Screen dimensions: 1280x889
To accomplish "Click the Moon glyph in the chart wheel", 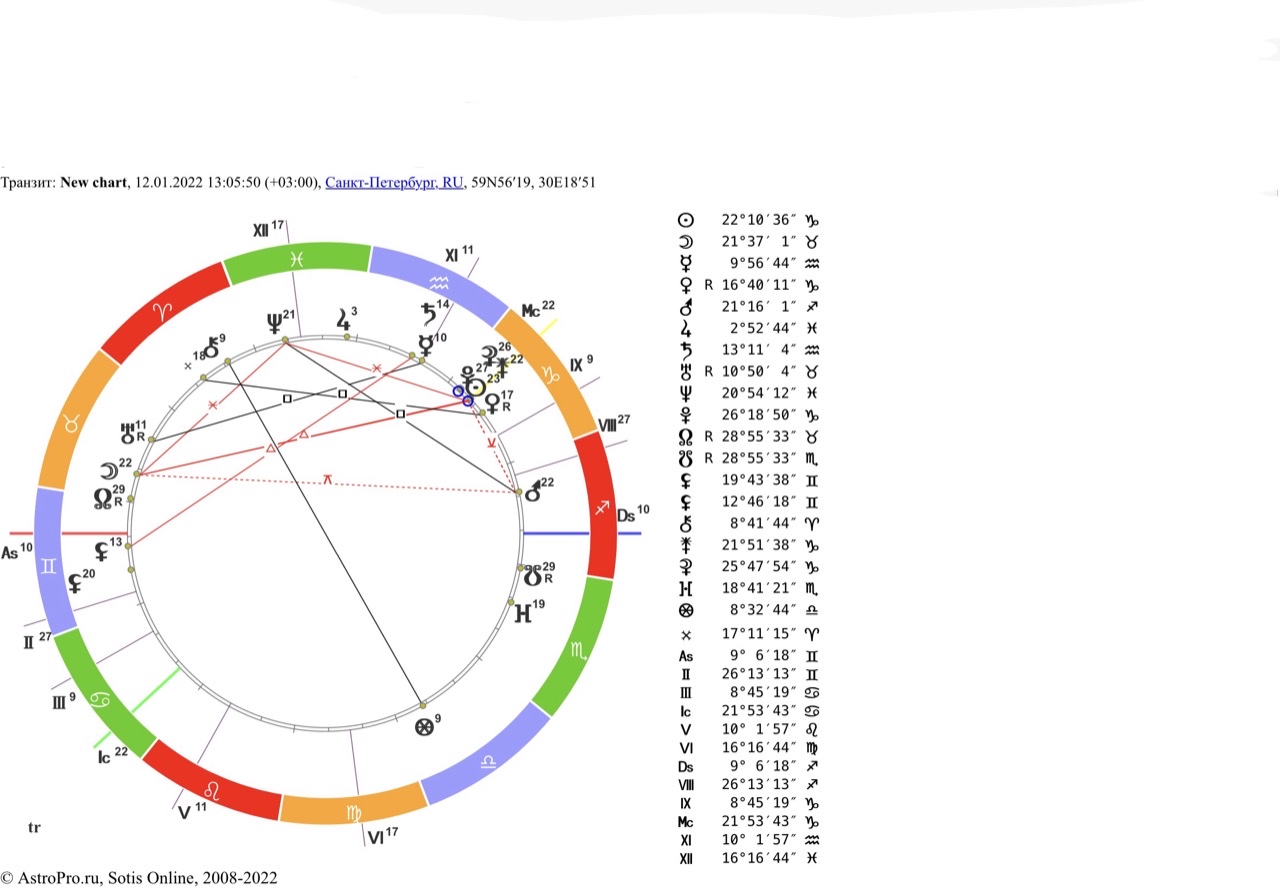I will pos(107,472).
